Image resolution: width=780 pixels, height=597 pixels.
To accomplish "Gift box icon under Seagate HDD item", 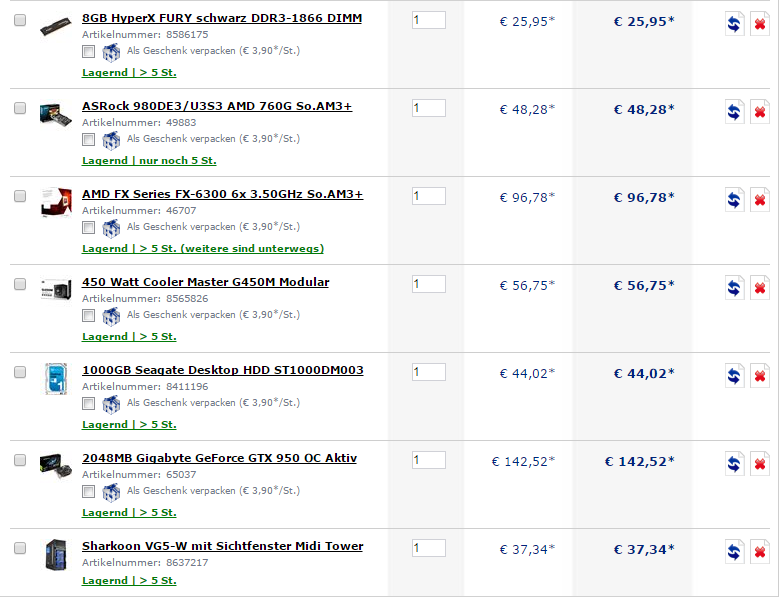I will pos(111,404).
